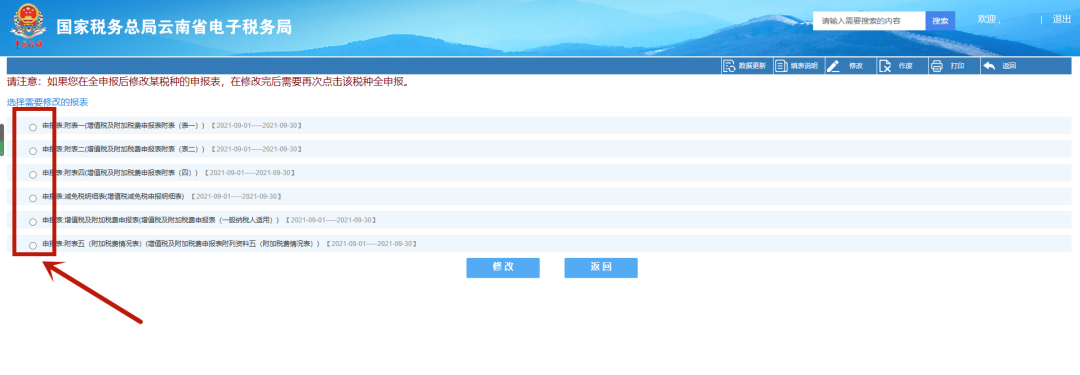Click the 返回 back arrow toolbar icon
The height and width of the screenshot is (375, 1080).
[x=989, y=66]
